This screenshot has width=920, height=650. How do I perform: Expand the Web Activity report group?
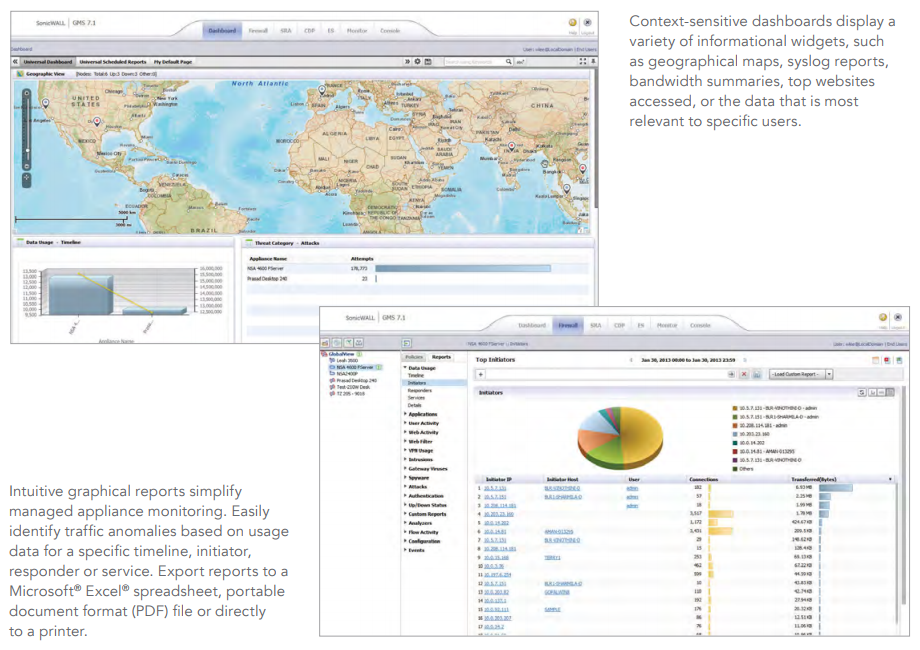coord(405,432)
